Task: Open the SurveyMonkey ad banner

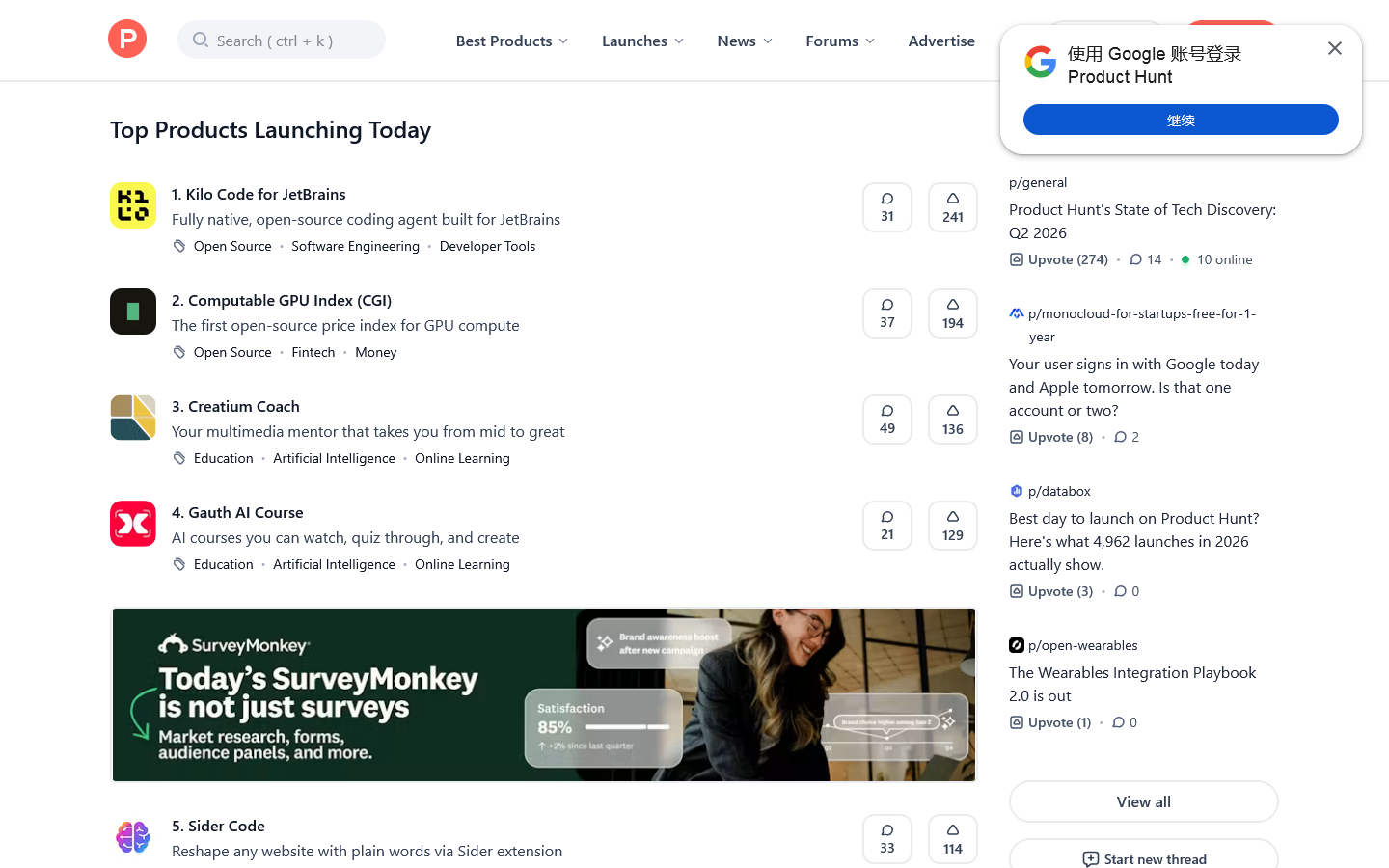Action: pyautogui.click(x=544, y=694)
